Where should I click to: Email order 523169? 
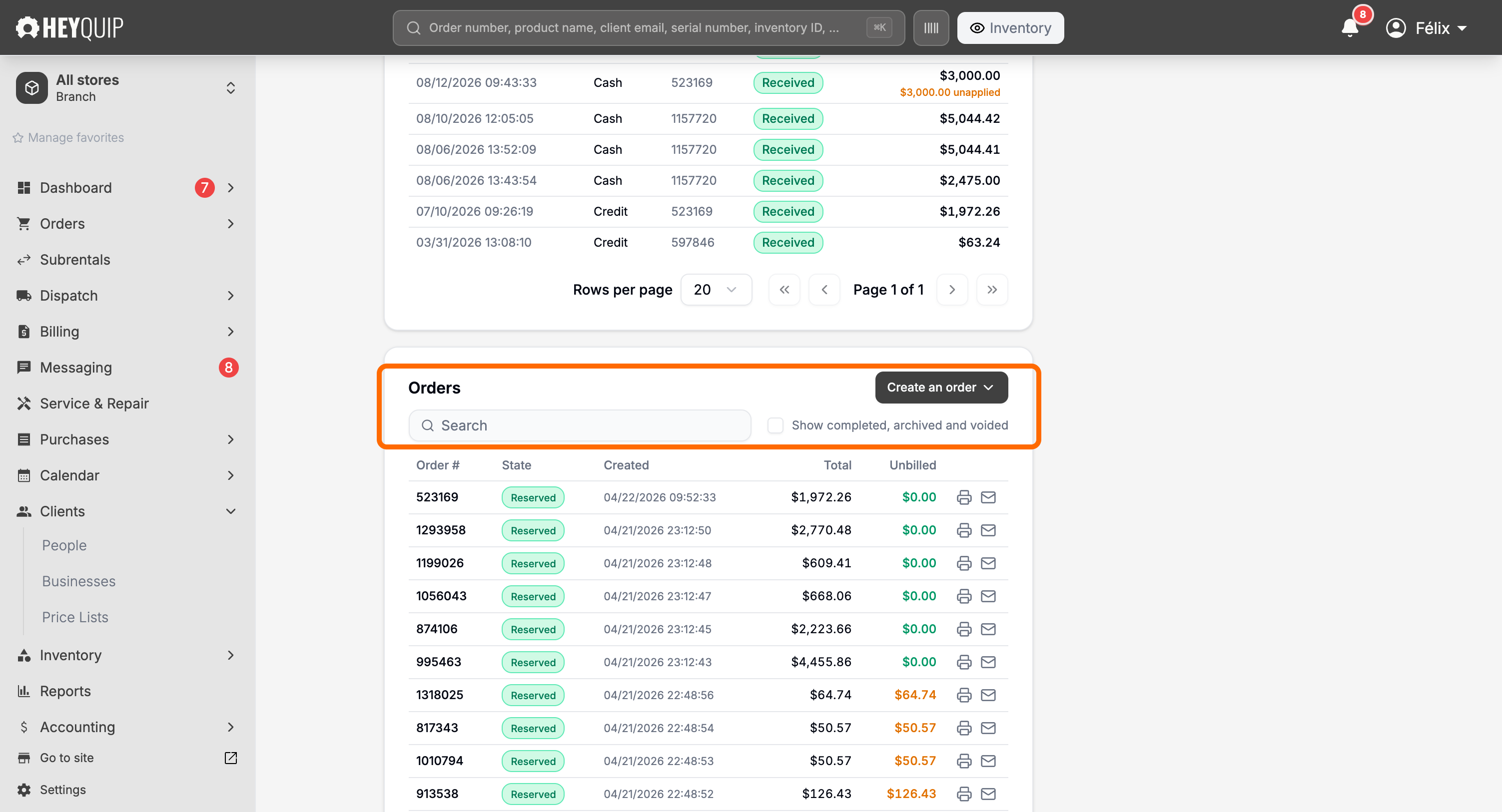pos(988,497)
